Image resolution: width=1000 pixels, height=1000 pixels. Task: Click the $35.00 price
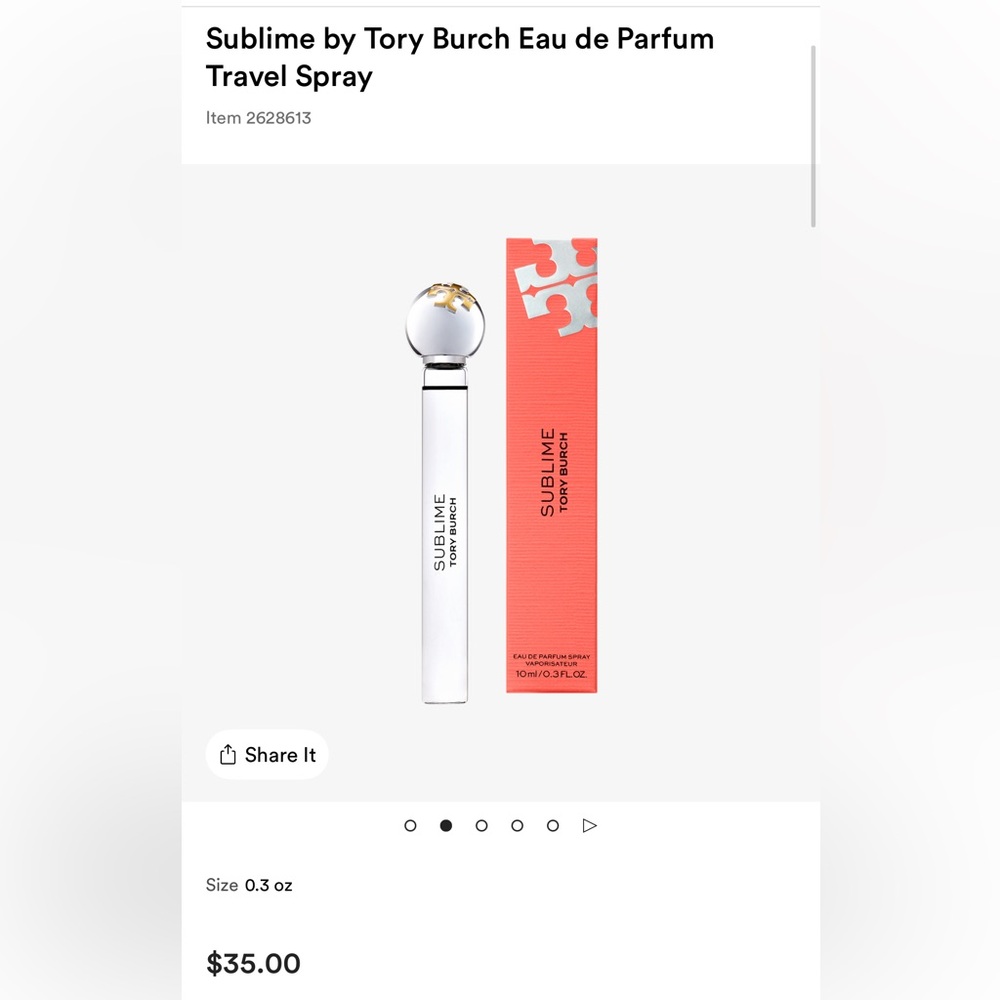pos(253,964)
